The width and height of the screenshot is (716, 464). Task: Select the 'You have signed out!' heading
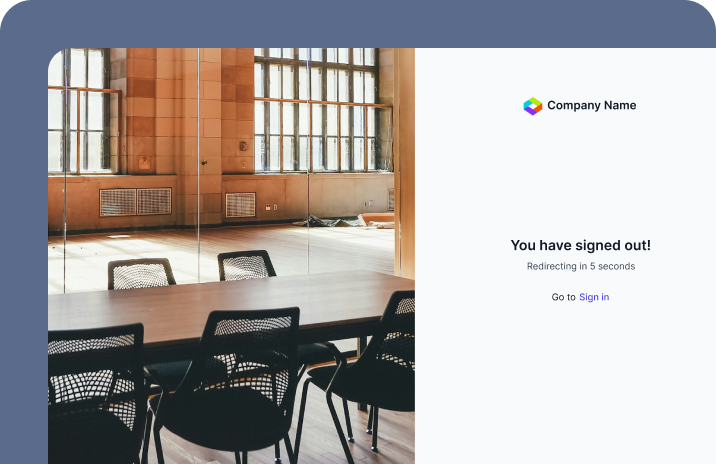tap(580, 245)
